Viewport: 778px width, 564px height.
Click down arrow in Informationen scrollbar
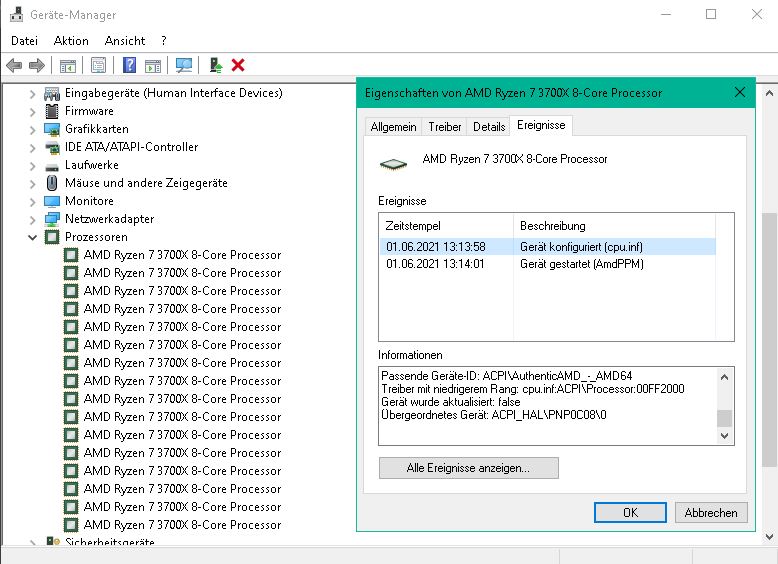724,436
